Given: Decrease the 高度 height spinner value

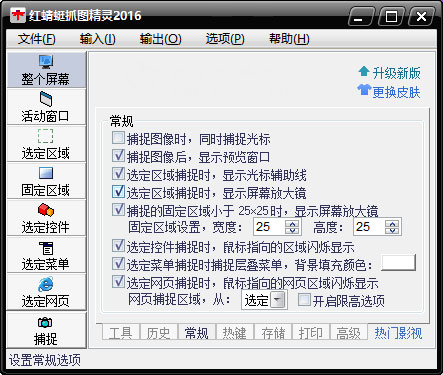Looking at the screenshot, I should pyautogui.click(x=392, y=231).
